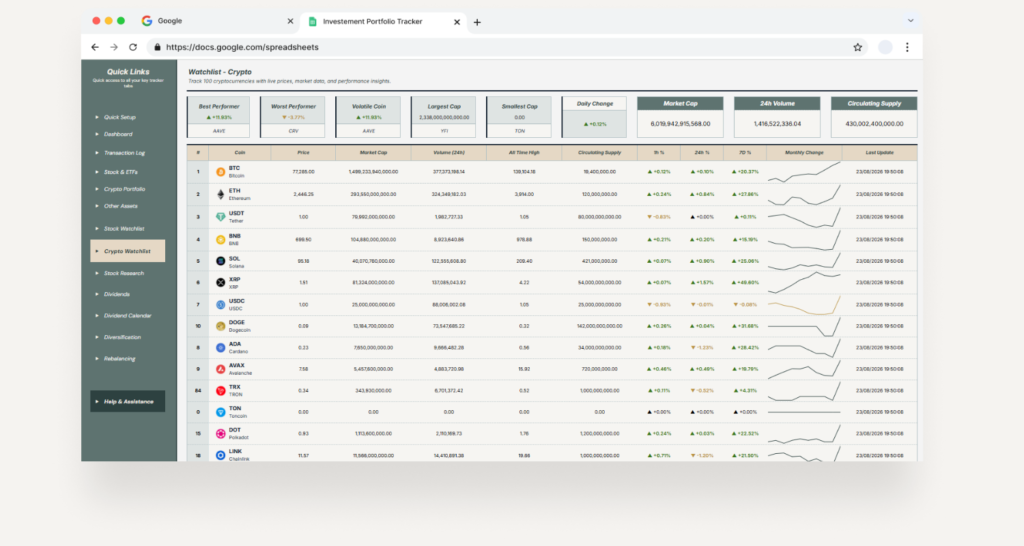Select the Daily Change card
The image size is (1024, 546).
coord(594,118)
